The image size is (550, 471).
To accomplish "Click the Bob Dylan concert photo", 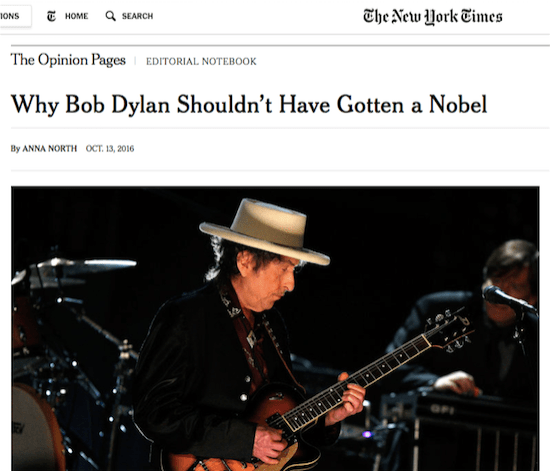I will coord(275,329).
